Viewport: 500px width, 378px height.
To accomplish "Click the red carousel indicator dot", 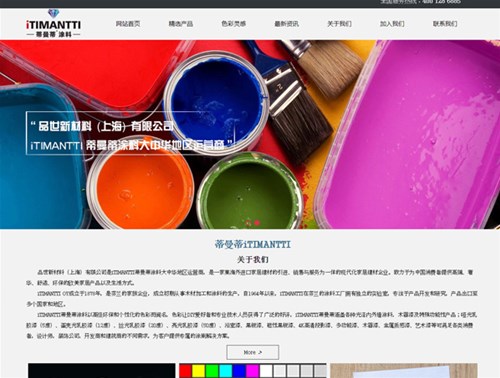I will [257, 223].
